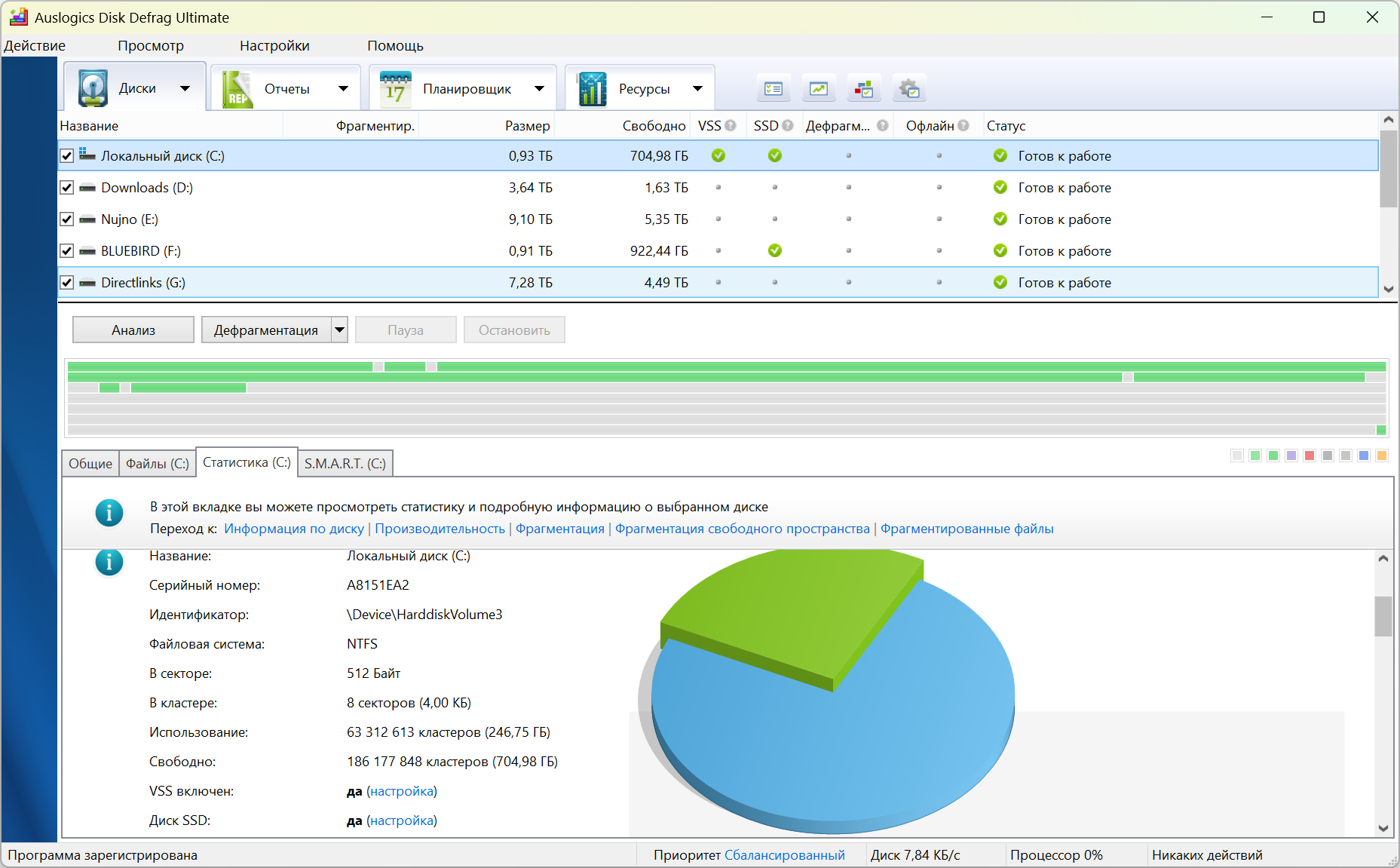Uncheck the Downloads (D:) checkbox

point(67,188)
